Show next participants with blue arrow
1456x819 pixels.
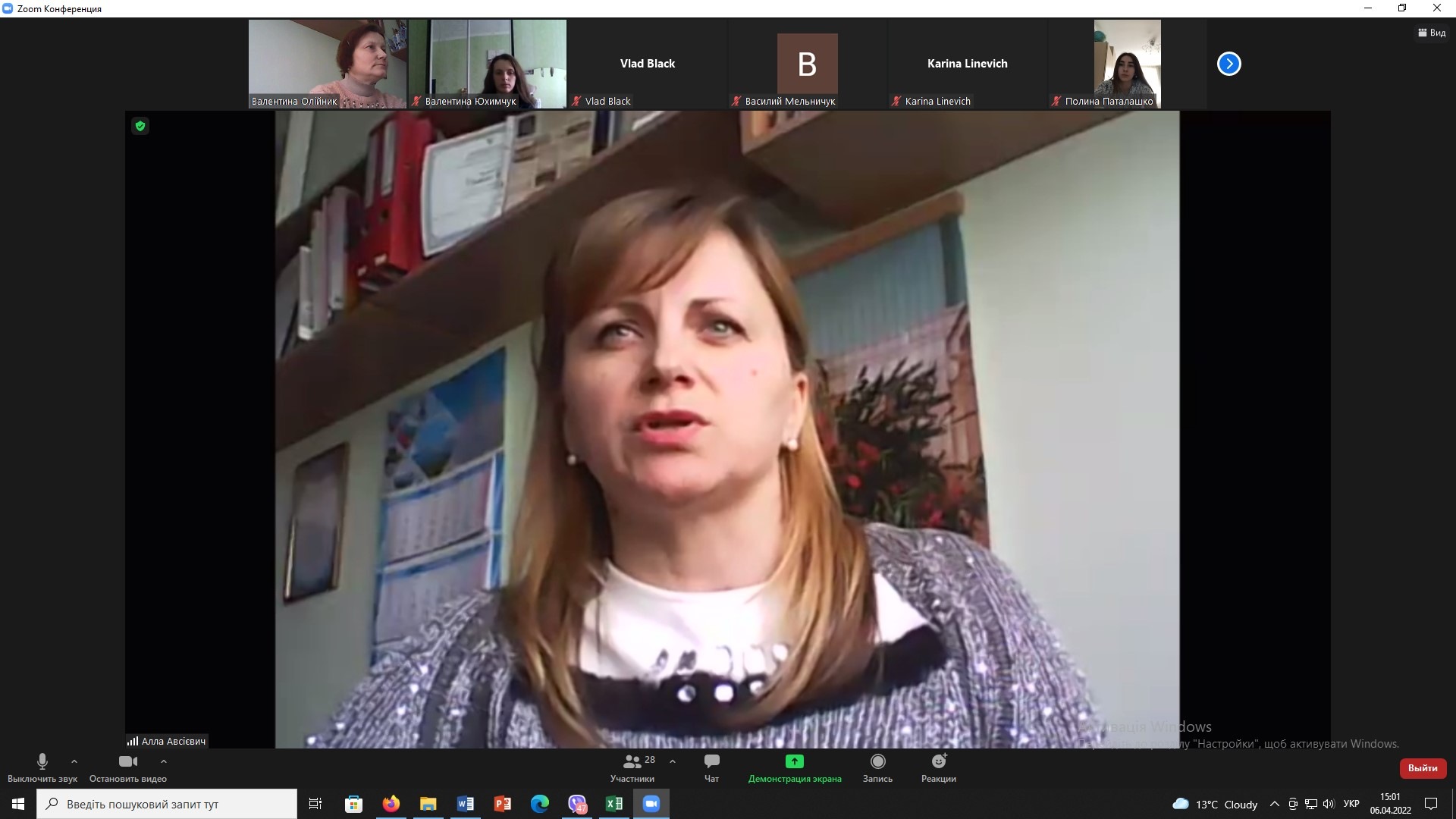click(x=1228, y=64)
